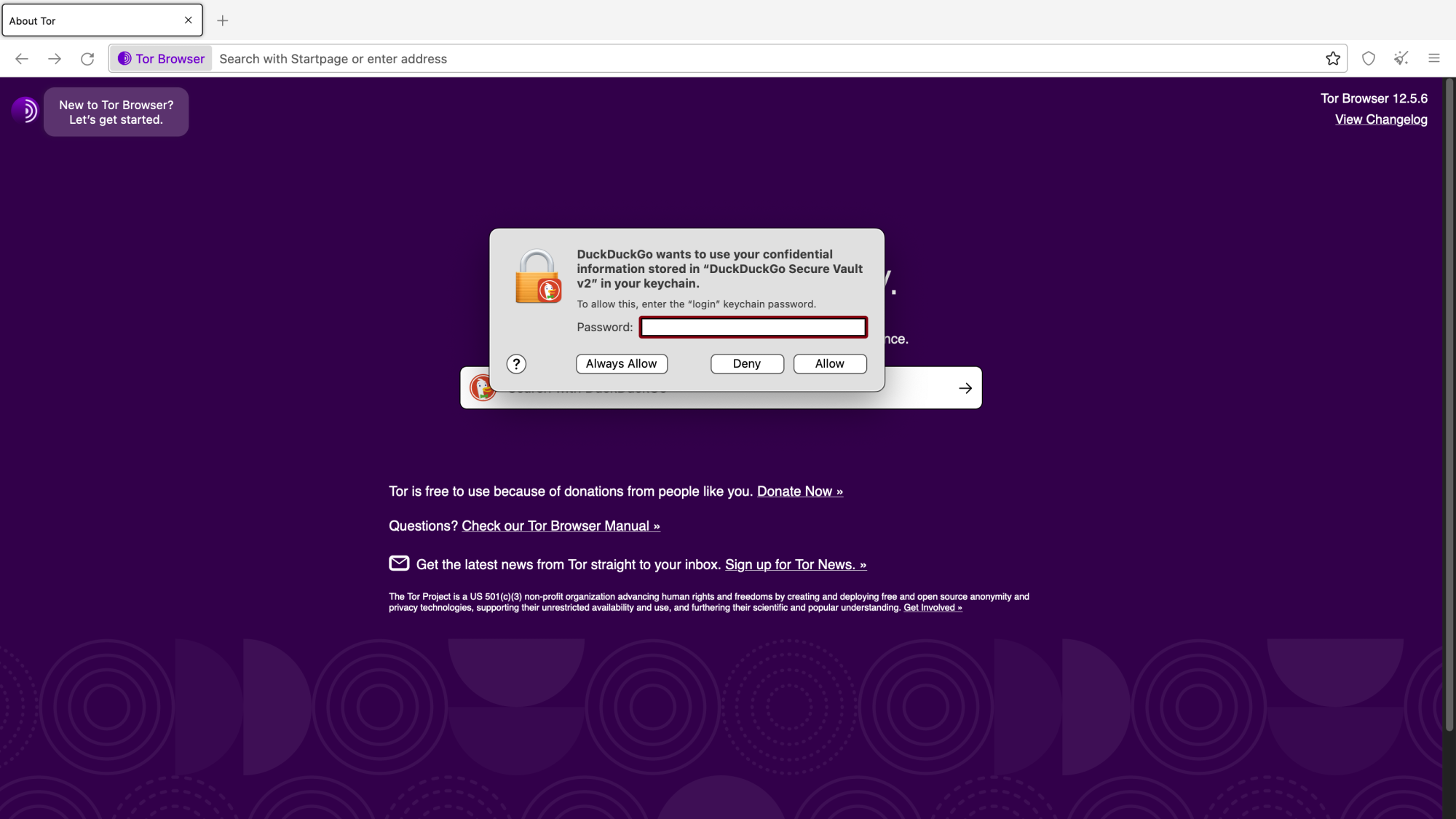Screen dimensions: 1456x819
Task: Open a new tab with plus
Action: click(223, 20)
